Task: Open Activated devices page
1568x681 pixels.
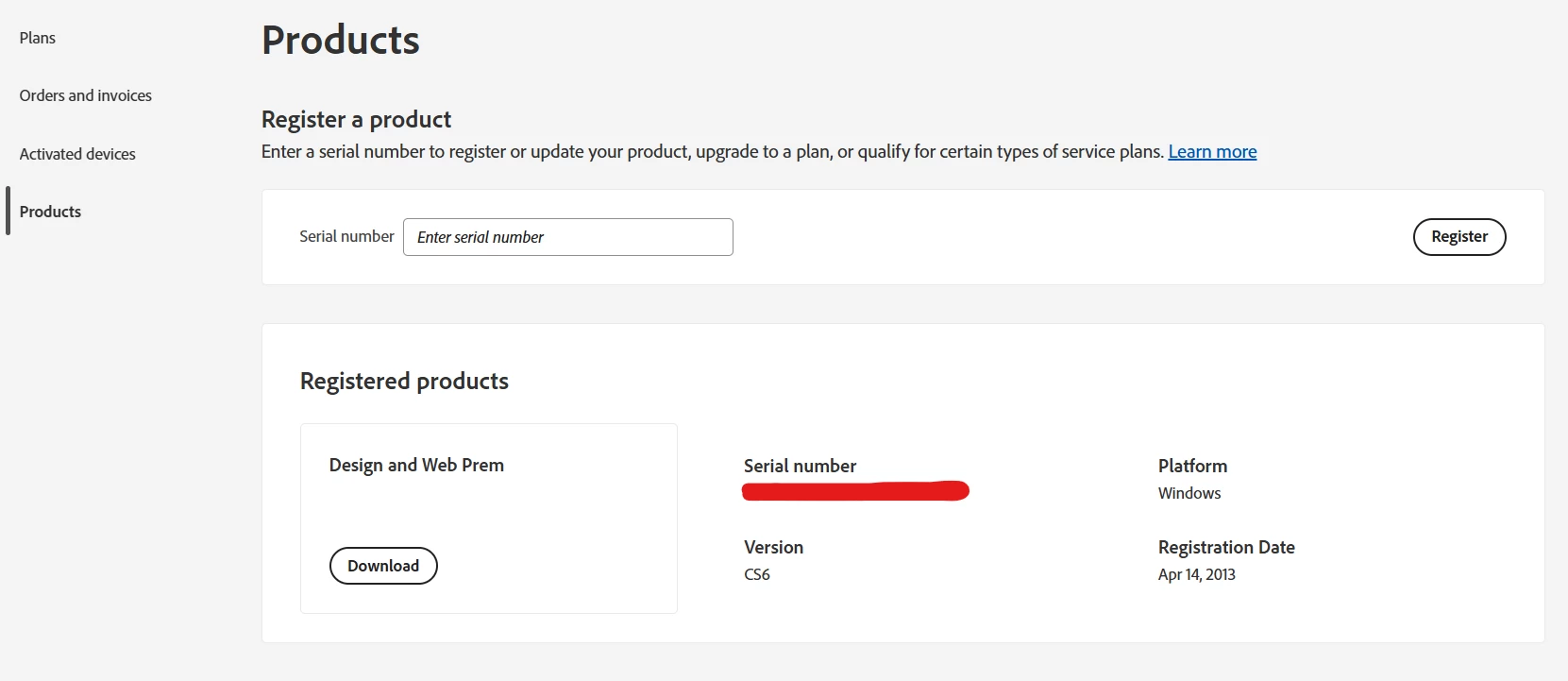Action: [x=77, y=154]
